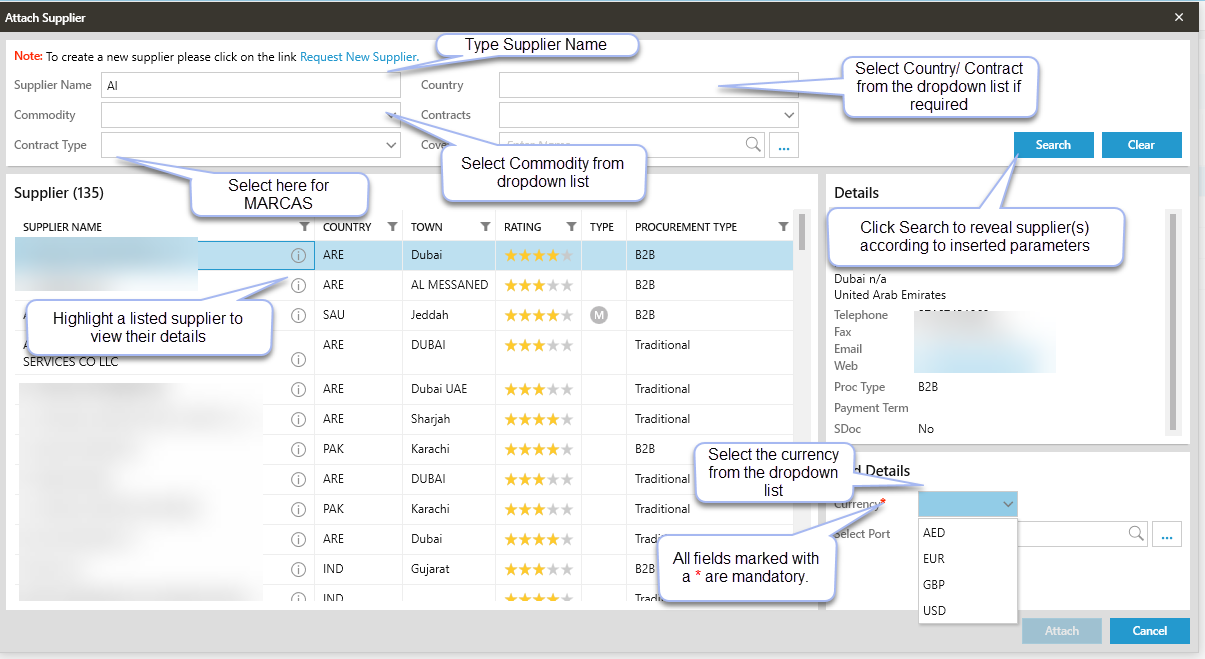Open the Town column filter icon

[x=485, y=227]
